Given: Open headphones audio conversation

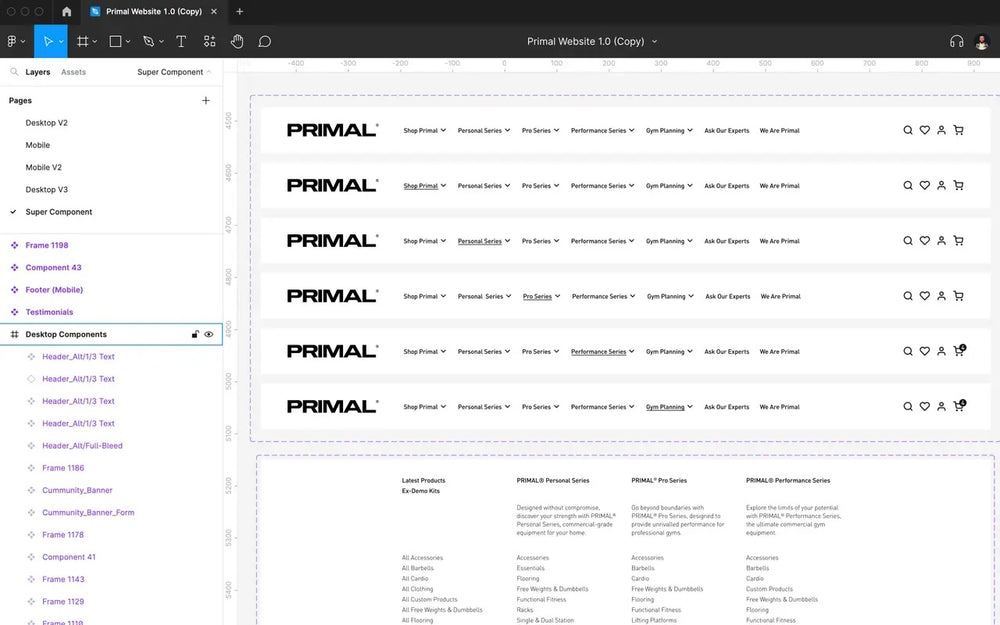Looking at the screenshot, I should click(956, 41).
